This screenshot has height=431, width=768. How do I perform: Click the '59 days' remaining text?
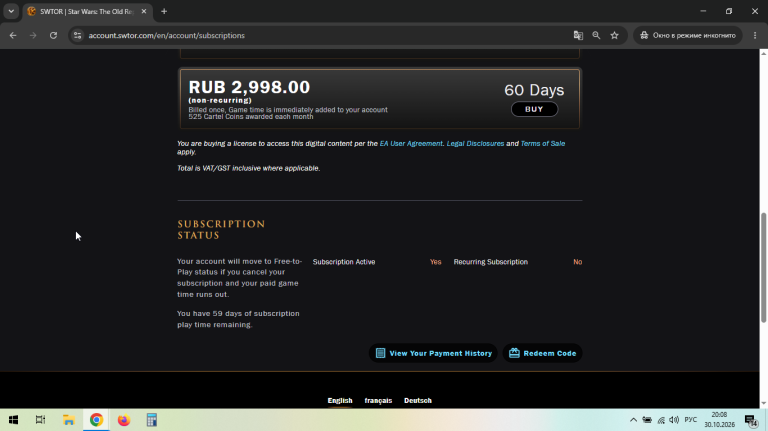(x=229, y=313)
